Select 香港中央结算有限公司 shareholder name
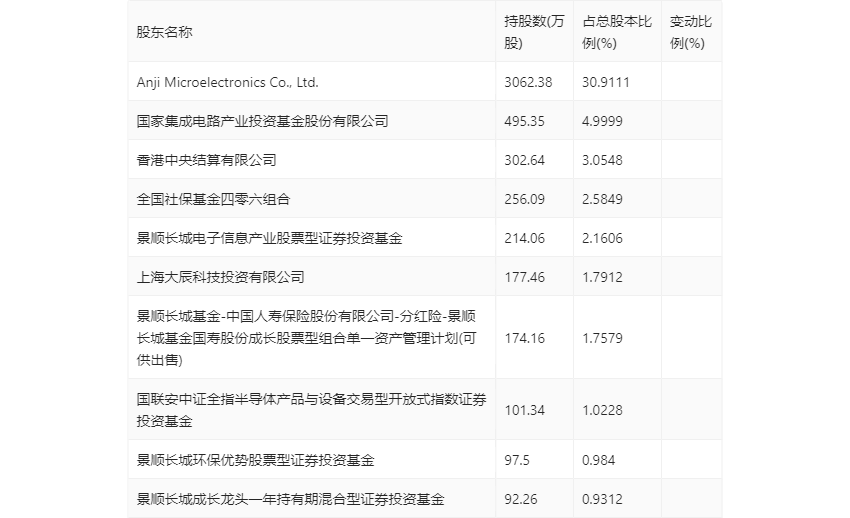The width and height of the screenshot is (850, 518). click(207, 160)
